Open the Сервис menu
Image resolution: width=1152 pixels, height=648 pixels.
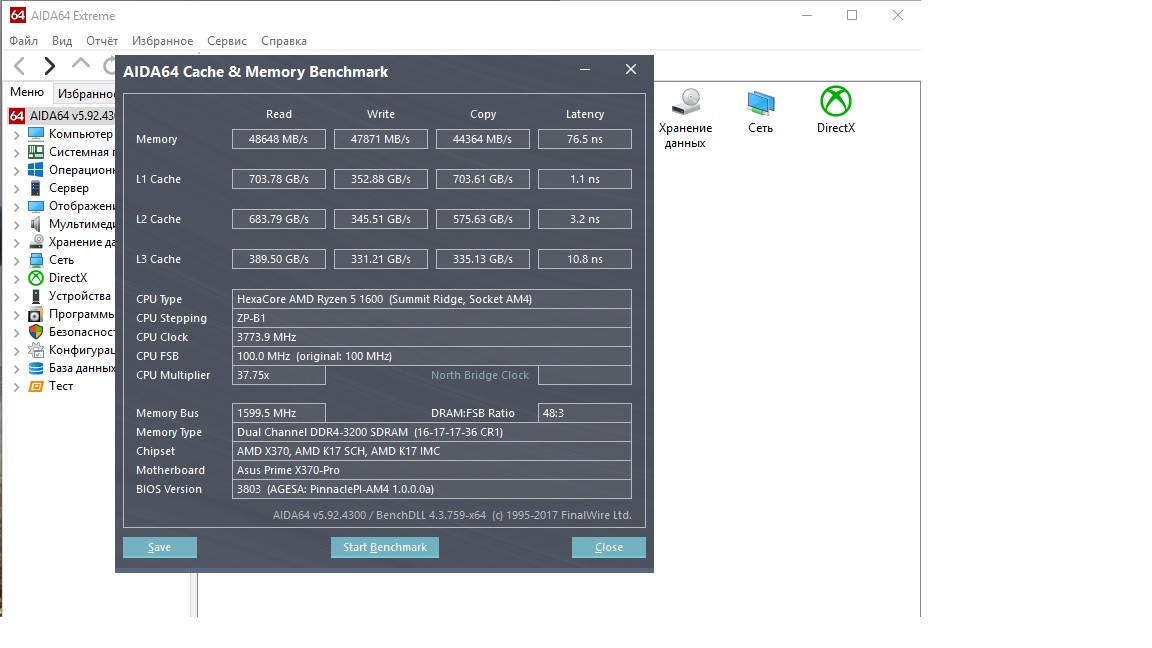point(227,41)
